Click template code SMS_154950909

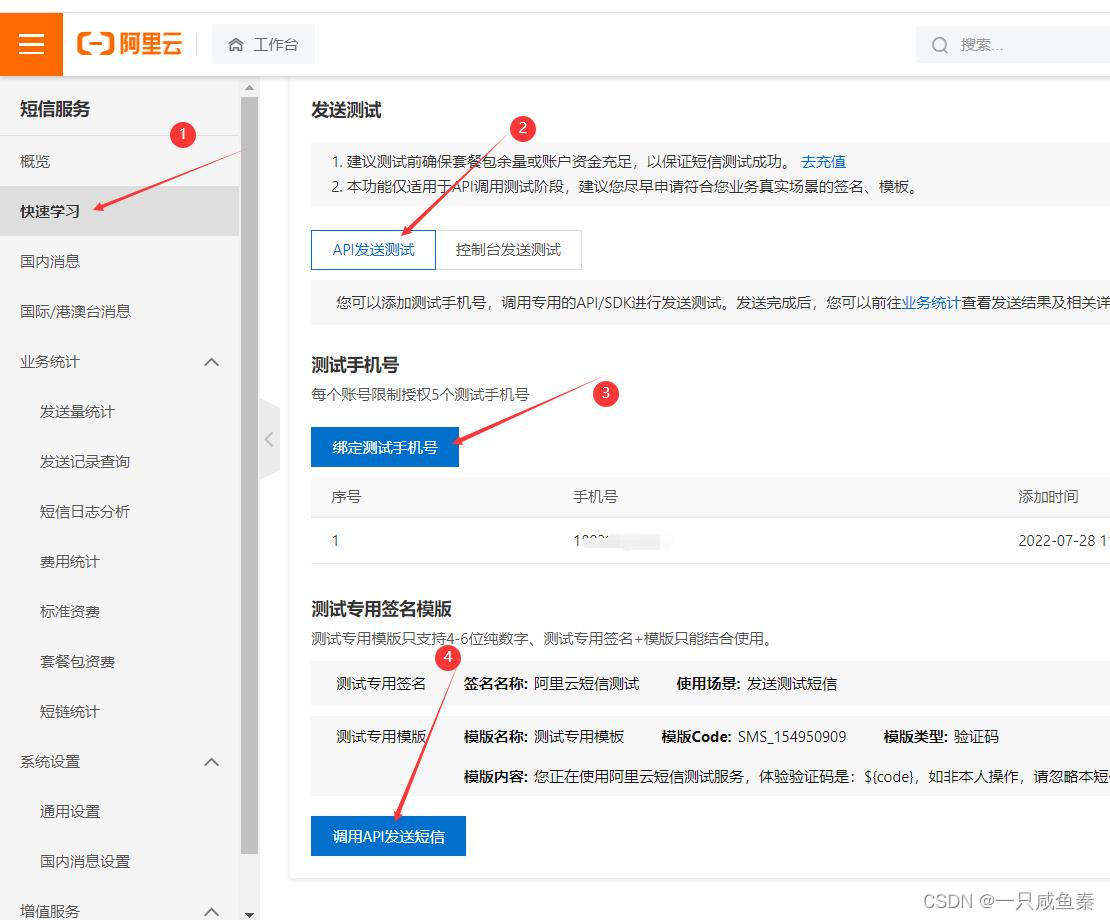792,737
